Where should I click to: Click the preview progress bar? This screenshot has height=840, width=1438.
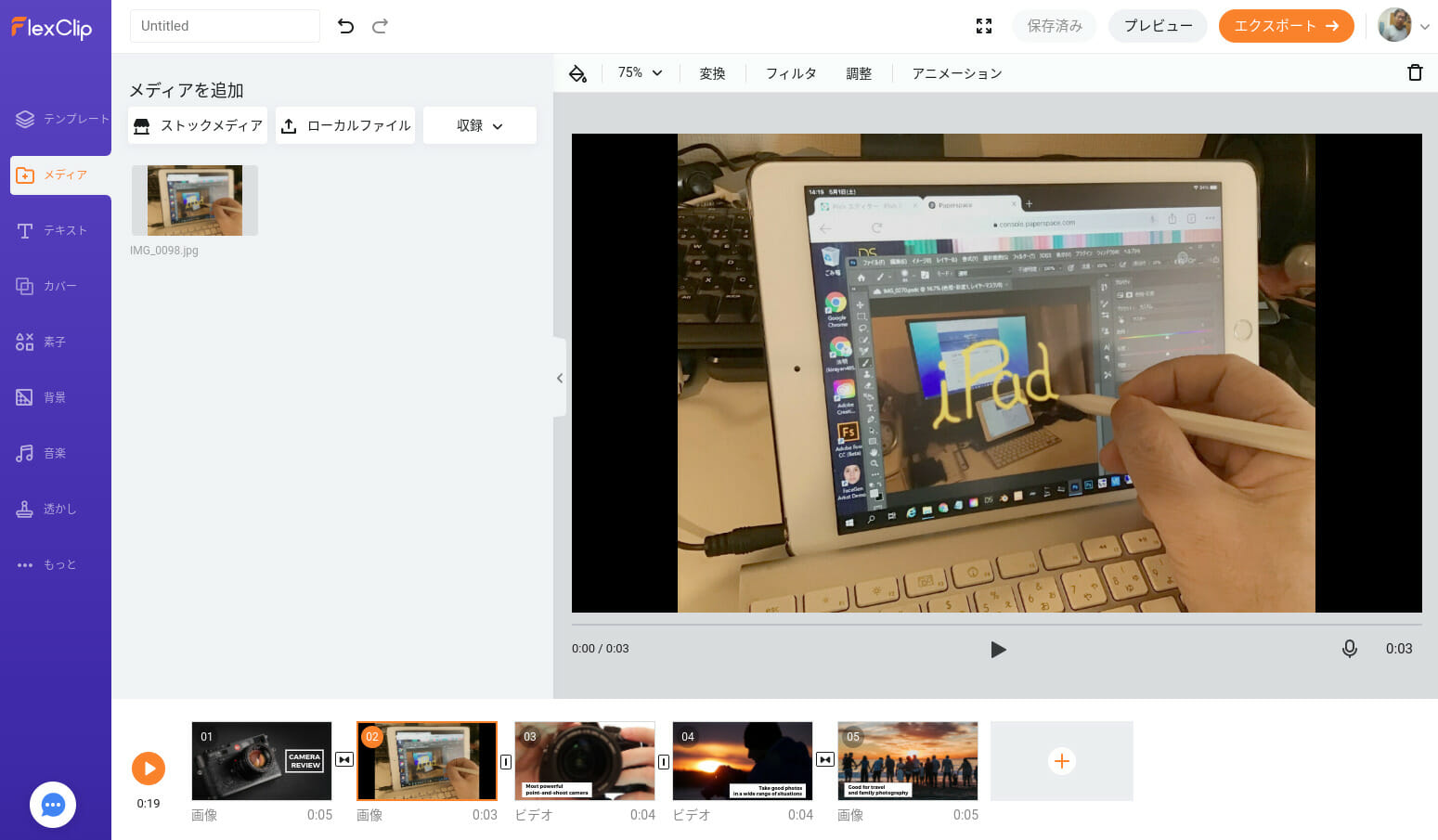(x=997, y=625)
